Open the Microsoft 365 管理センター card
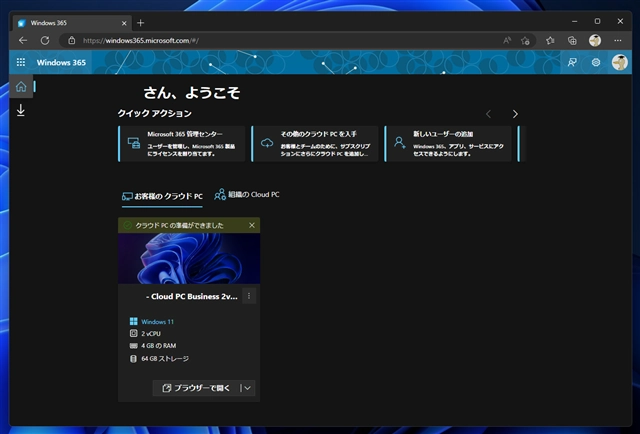The height and width of the screenshot is (434, 640). [x=182, y=144]
